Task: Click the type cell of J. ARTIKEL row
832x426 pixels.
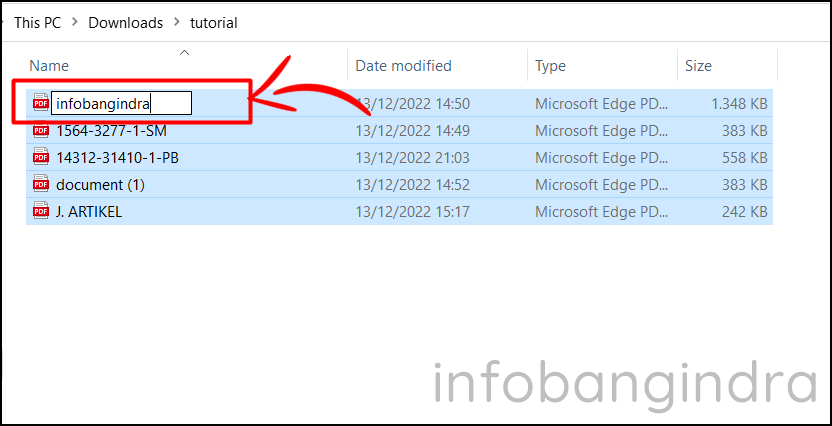Action: click(602, 212)
